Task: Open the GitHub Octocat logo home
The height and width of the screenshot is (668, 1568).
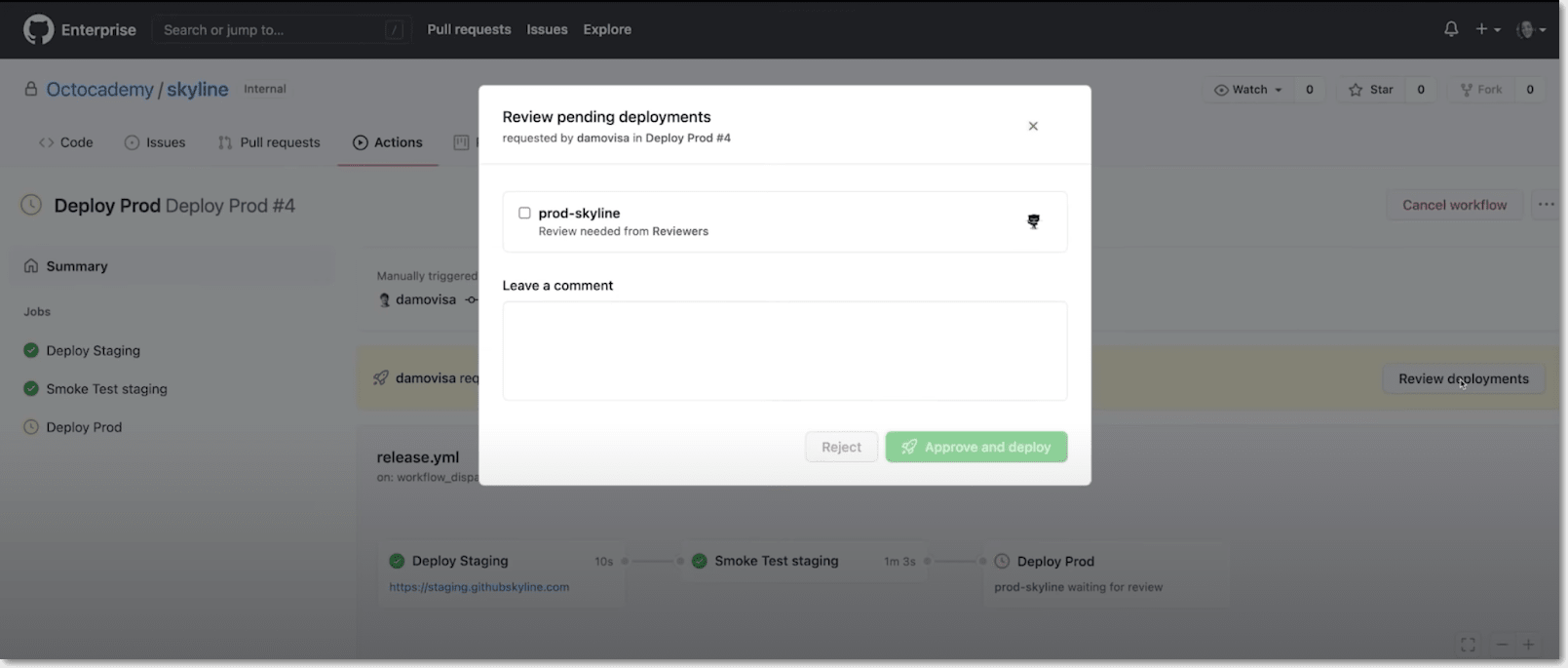Action: point(39,29)
